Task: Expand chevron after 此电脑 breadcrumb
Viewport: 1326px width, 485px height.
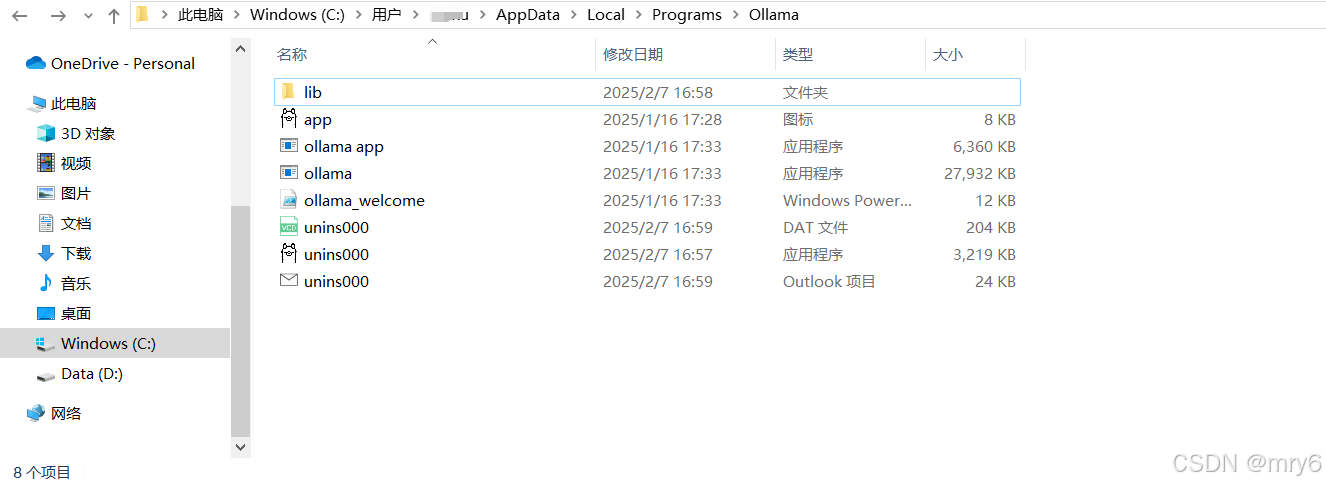Action: [237, 15]
